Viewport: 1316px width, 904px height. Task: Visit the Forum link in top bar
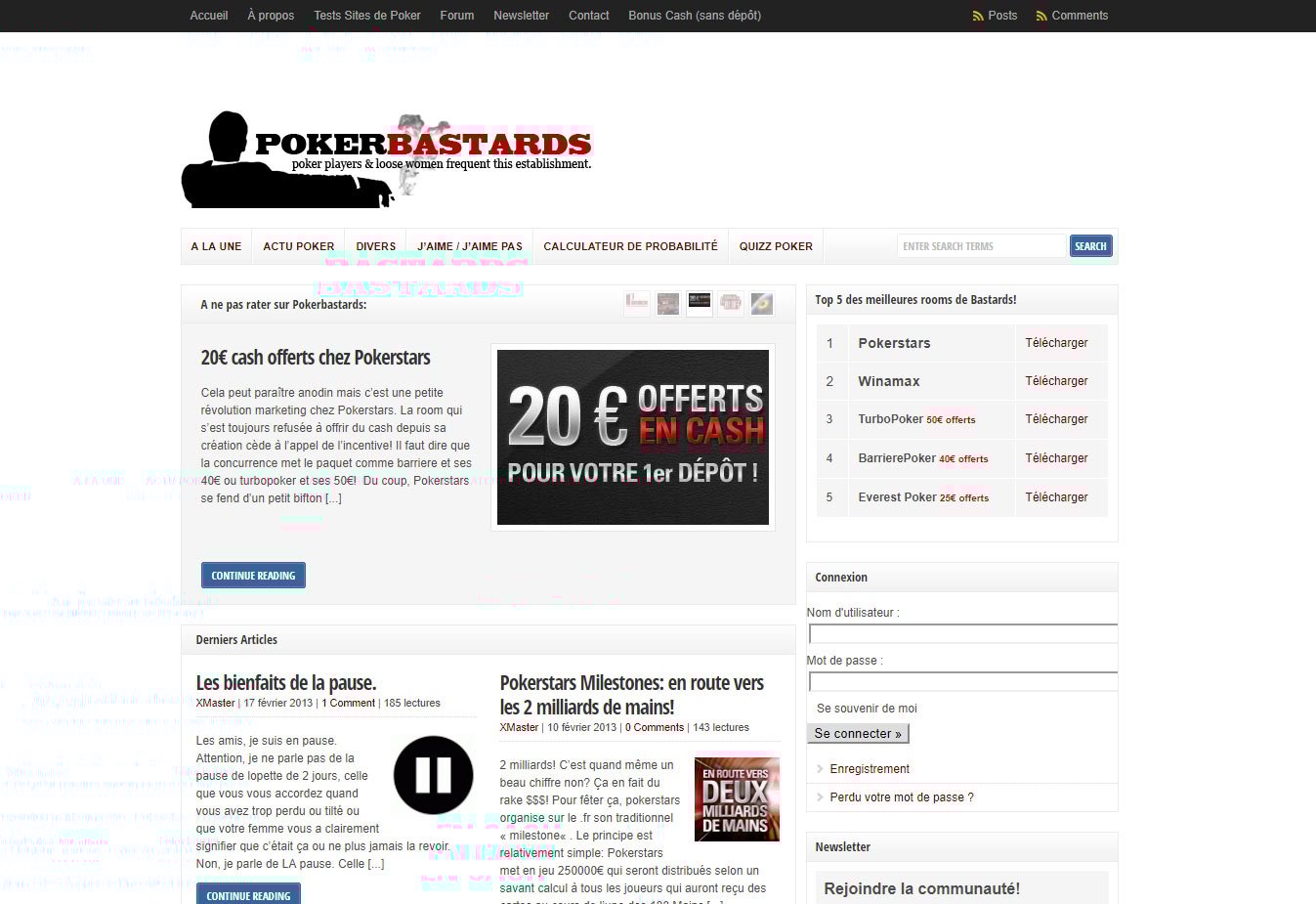coord(457,16)
